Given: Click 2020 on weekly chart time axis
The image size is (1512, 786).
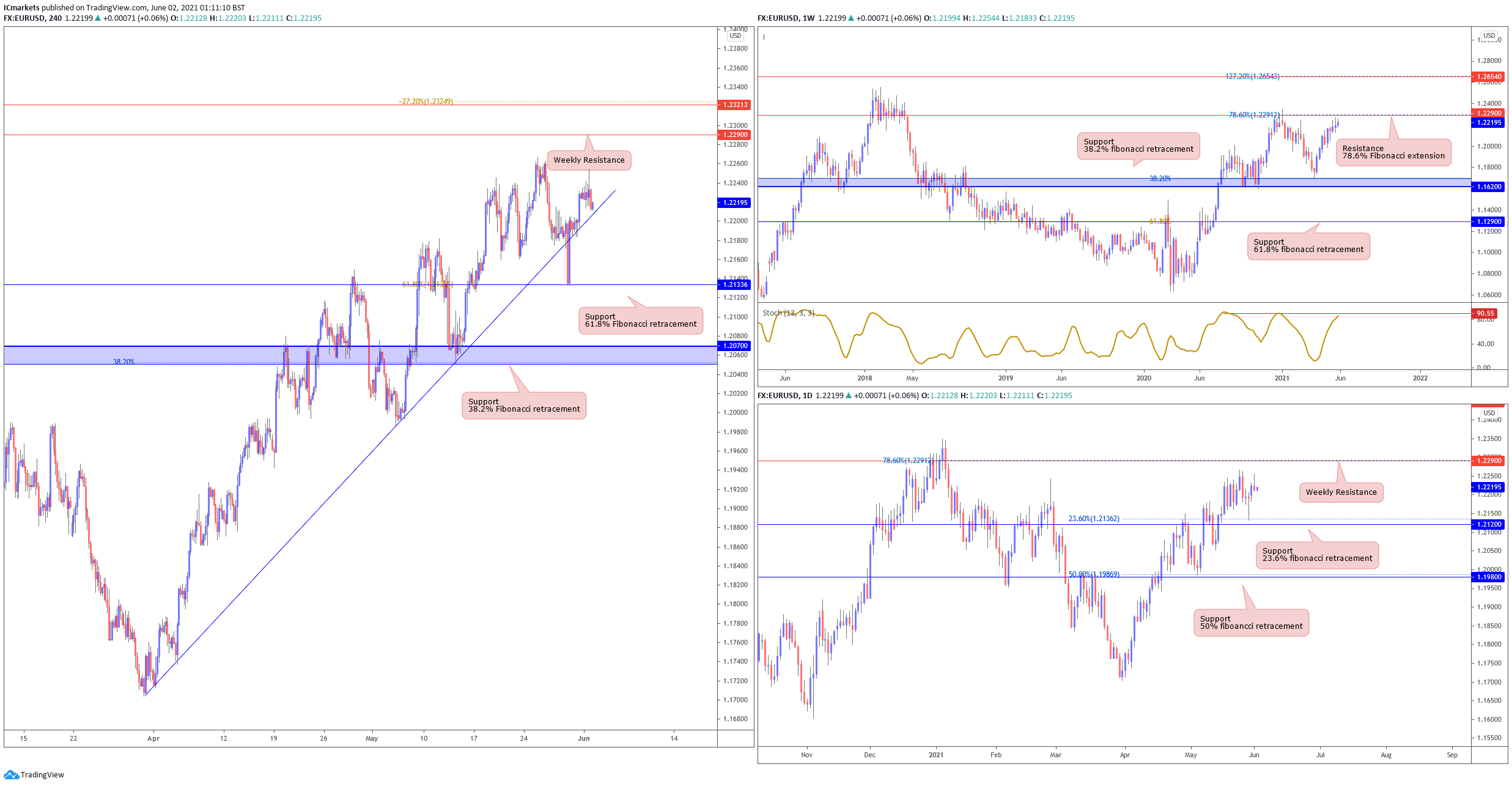Looking at the screenshot, I should [x=1144, y=379].
